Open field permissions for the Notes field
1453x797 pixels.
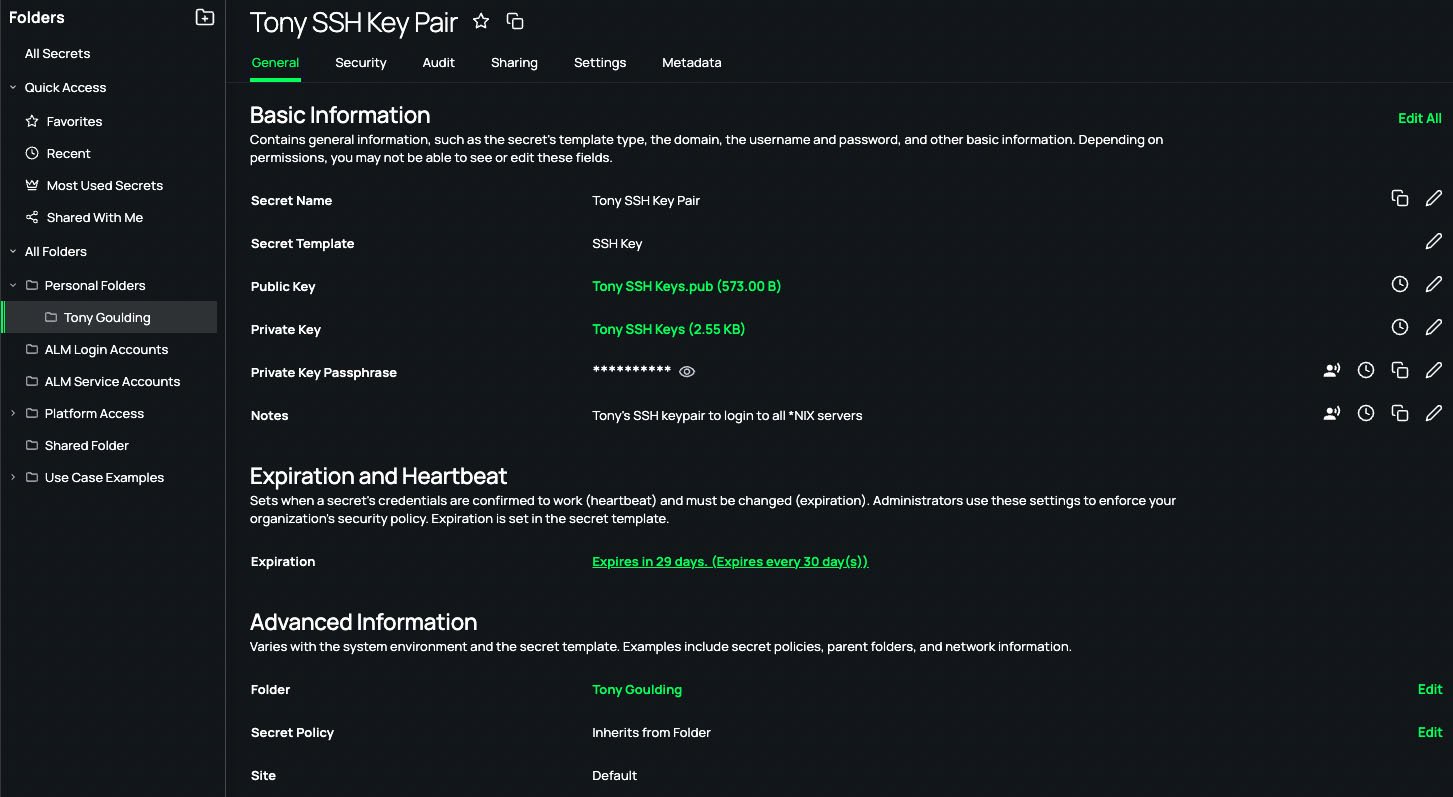point(1331,412)
